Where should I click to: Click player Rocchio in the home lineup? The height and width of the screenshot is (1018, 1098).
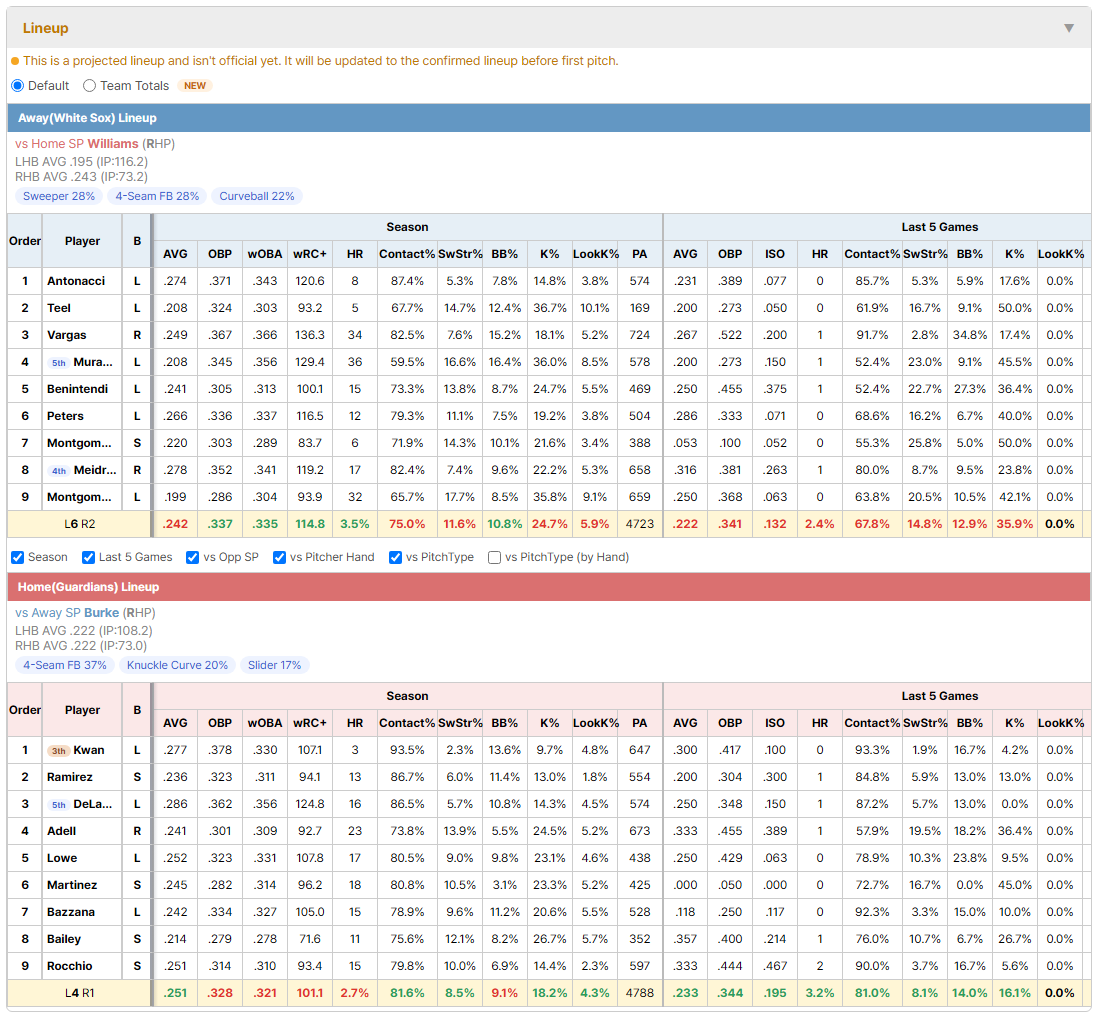click(x=69, y=966)
